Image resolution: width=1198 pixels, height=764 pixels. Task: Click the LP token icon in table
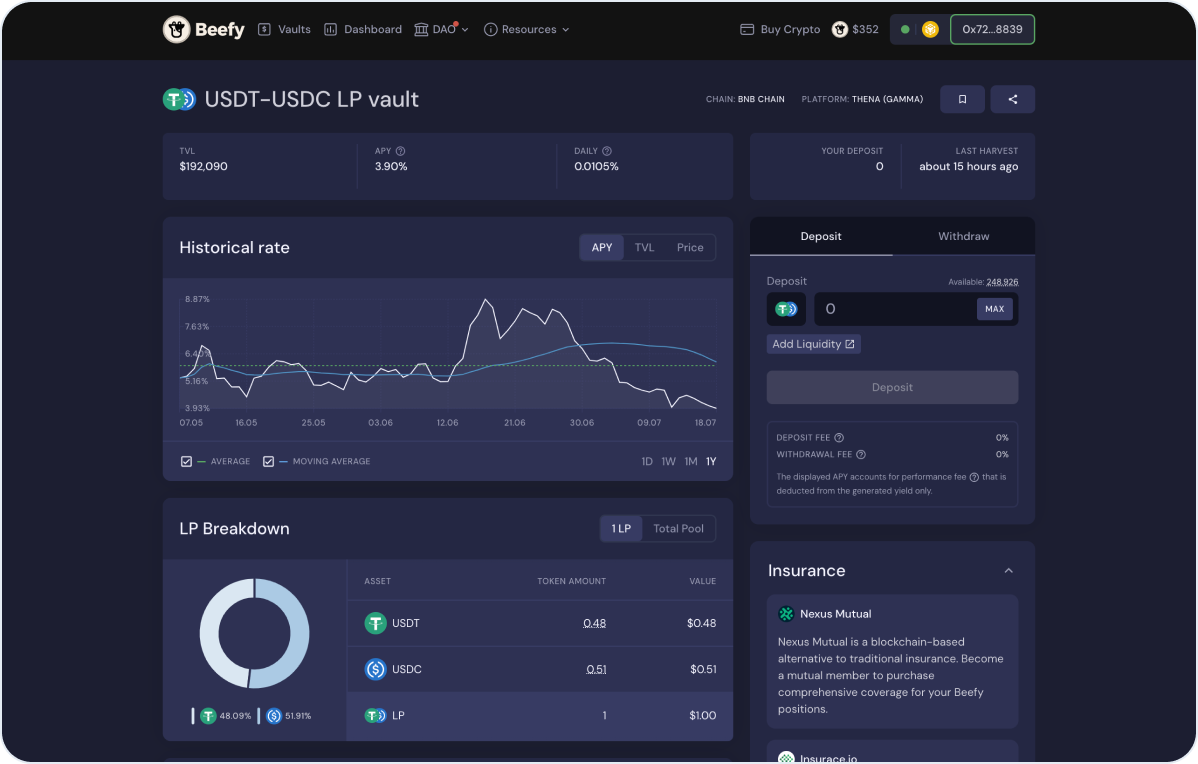pyautogui.click(x=375, y=716)
